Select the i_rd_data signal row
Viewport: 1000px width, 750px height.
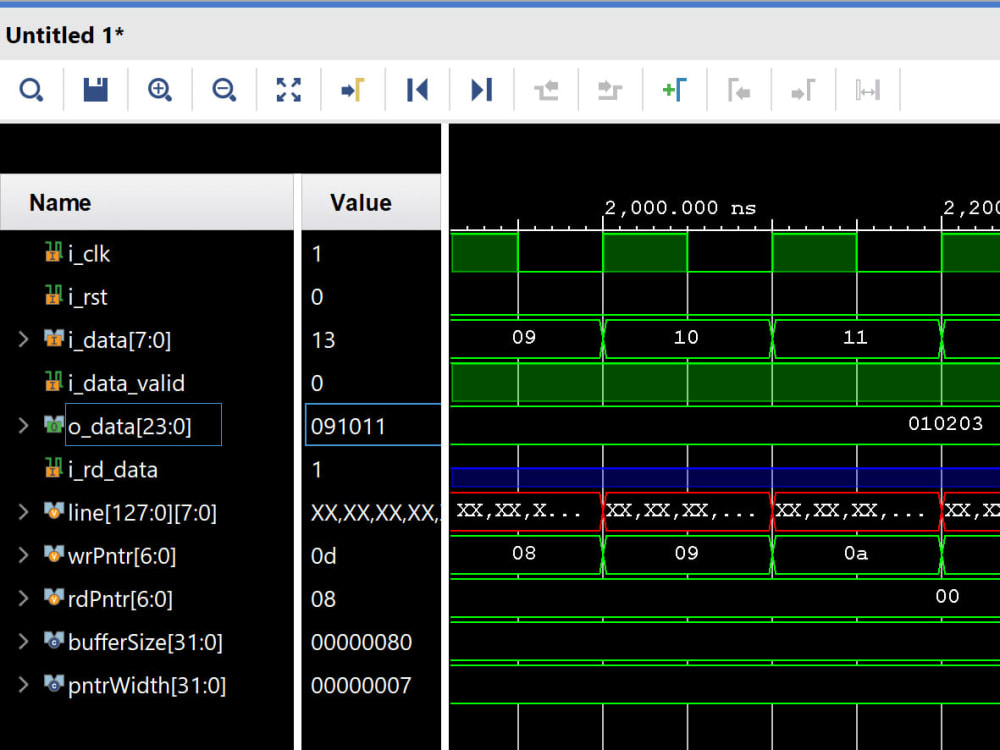pos(112,469)
